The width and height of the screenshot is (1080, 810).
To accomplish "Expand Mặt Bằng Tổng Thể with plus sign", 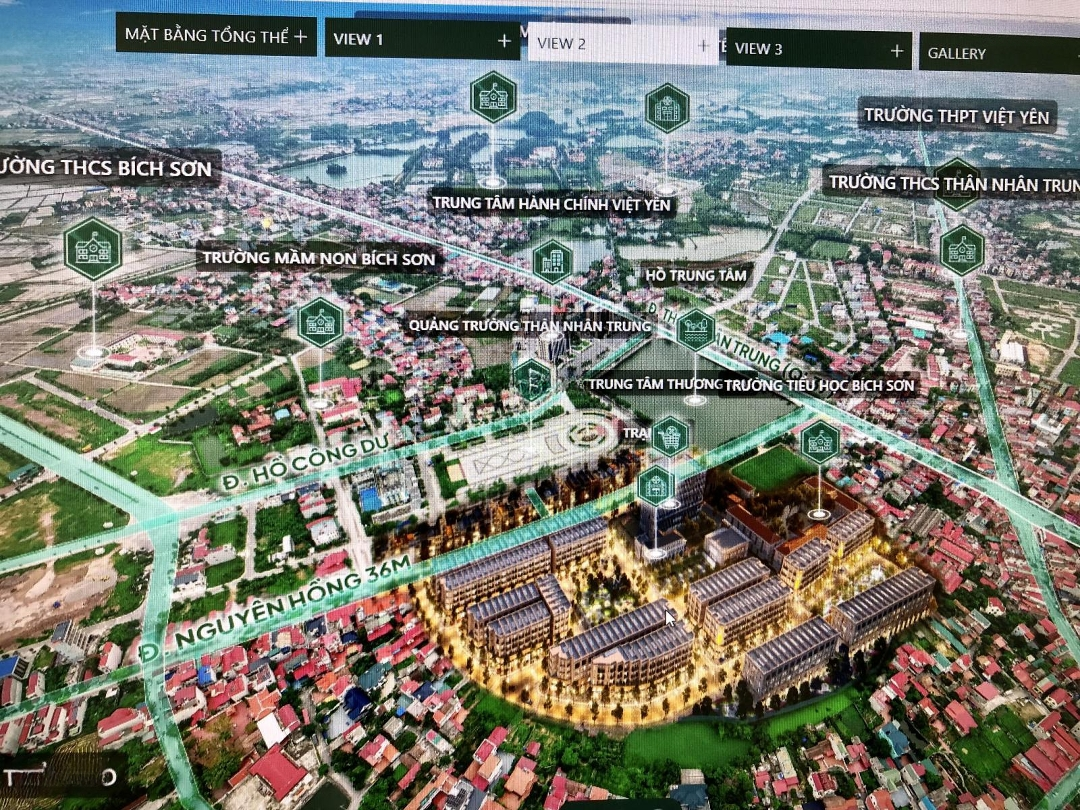I will pyautogui.click(x=301, y=36).
